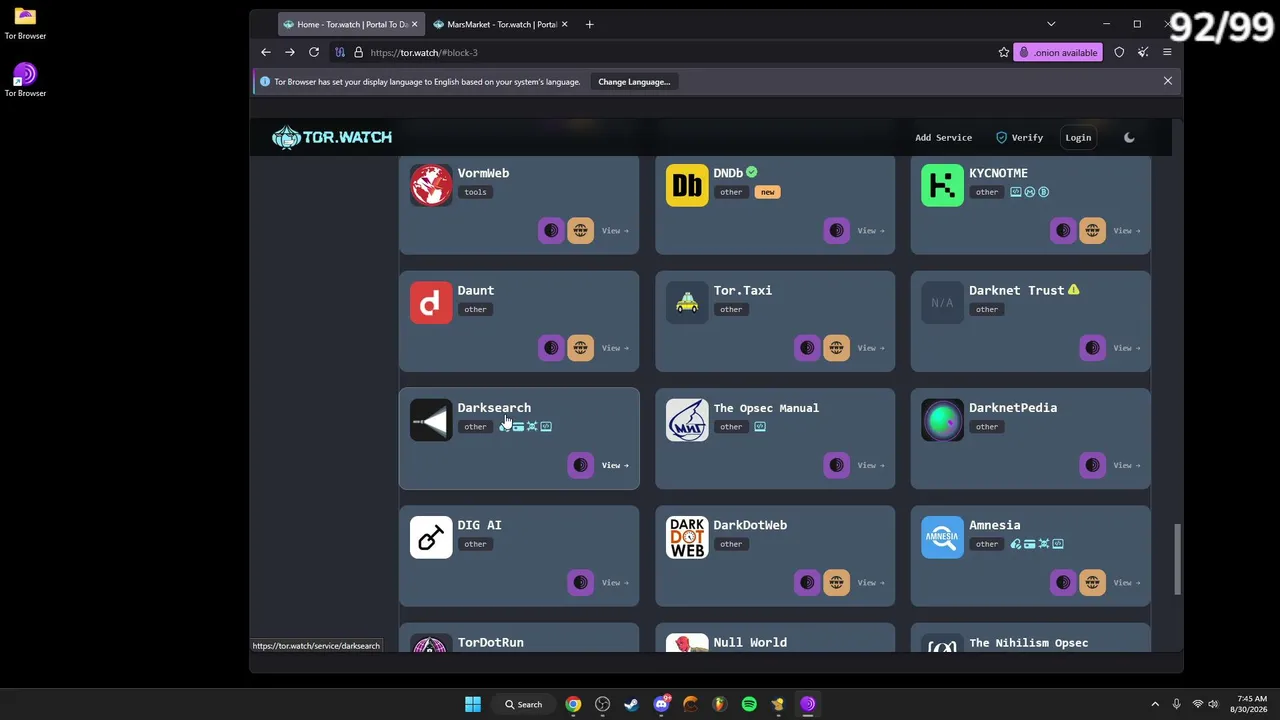Click the New Identity broom icon
Screen dimensions: 1280x720
[1143, 52]
